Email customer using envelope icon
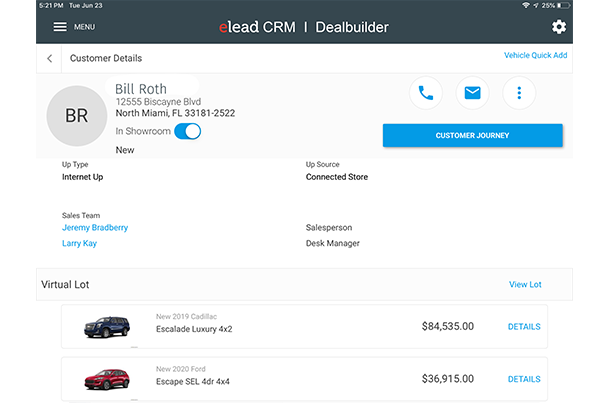 click(x=473, y=93)
